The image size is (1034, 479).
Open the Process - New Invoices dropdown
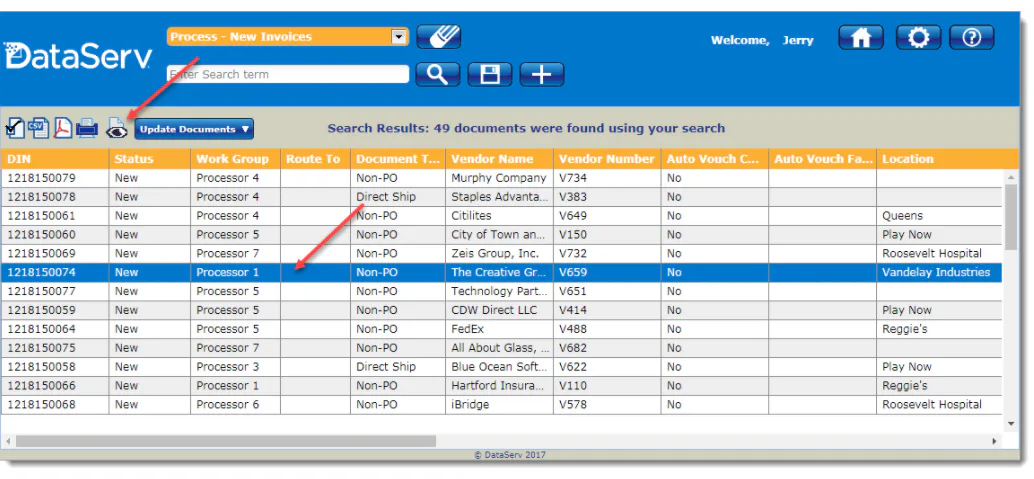click(x=288, y=37)
